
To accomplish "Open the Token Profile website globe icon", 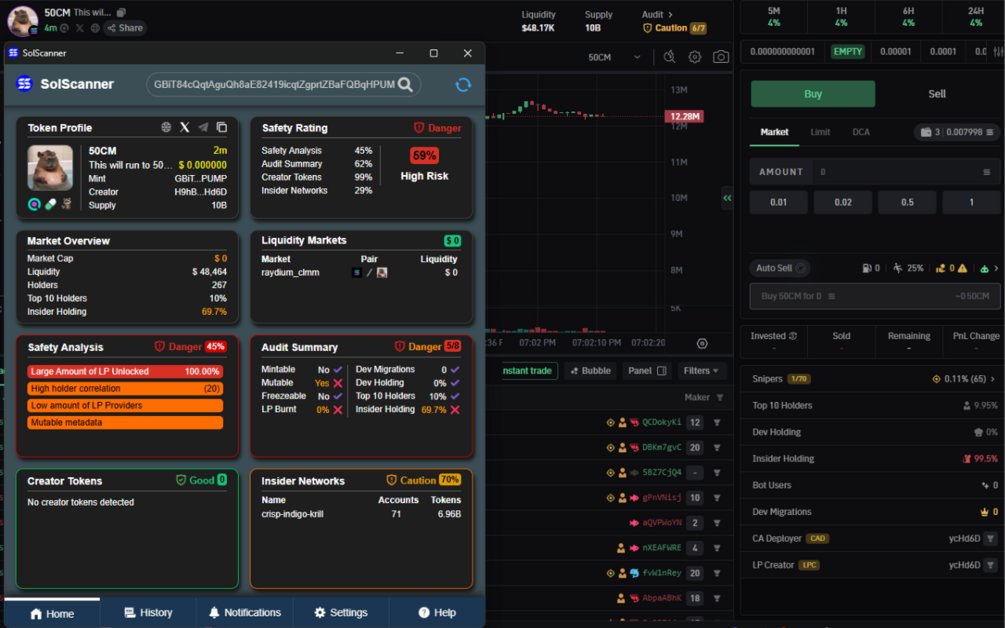I will 166,127.
